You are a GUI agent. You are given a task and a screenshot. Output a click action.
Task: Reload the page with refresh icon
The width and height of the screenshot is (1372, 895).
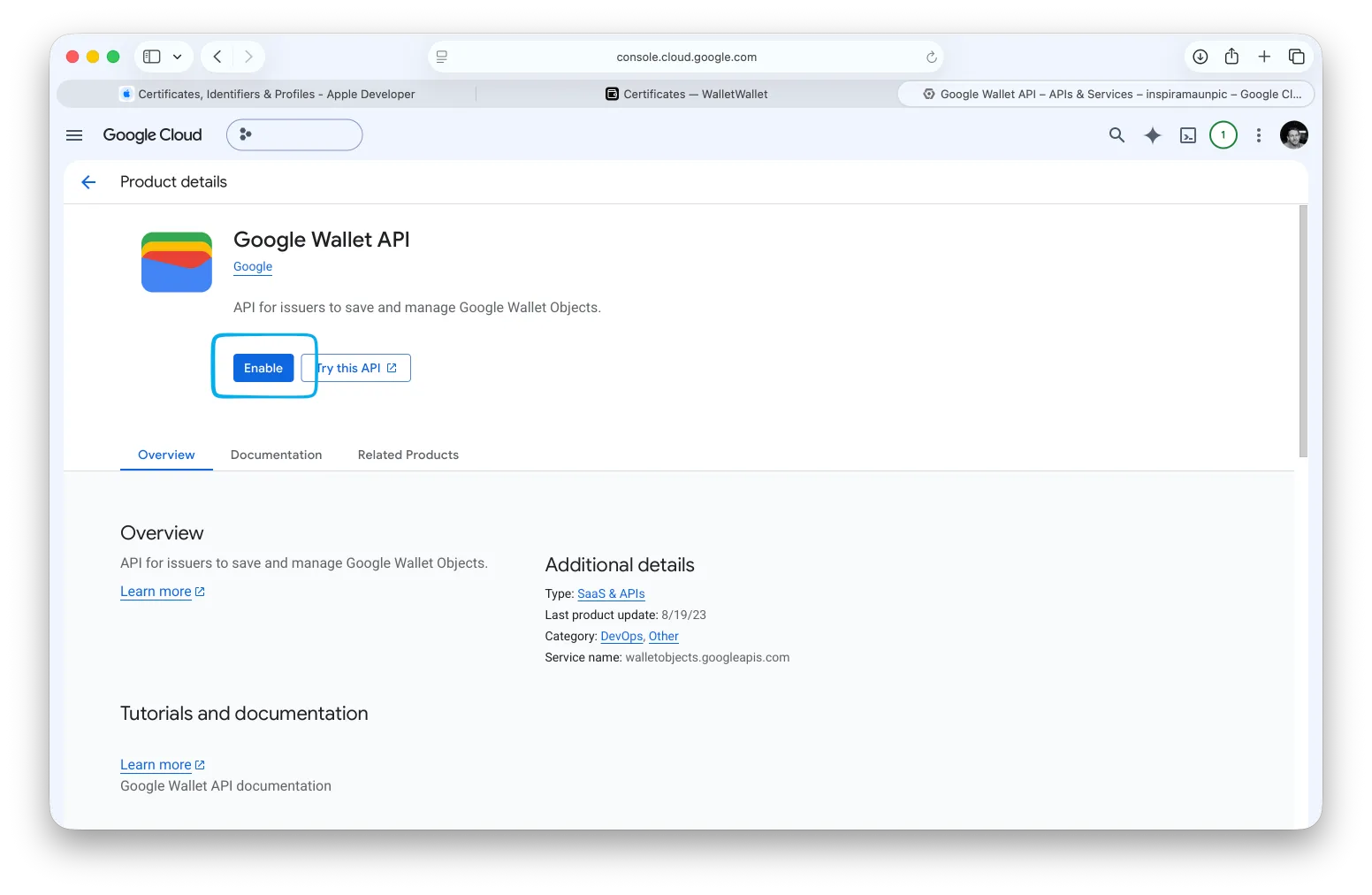(931, 57)
